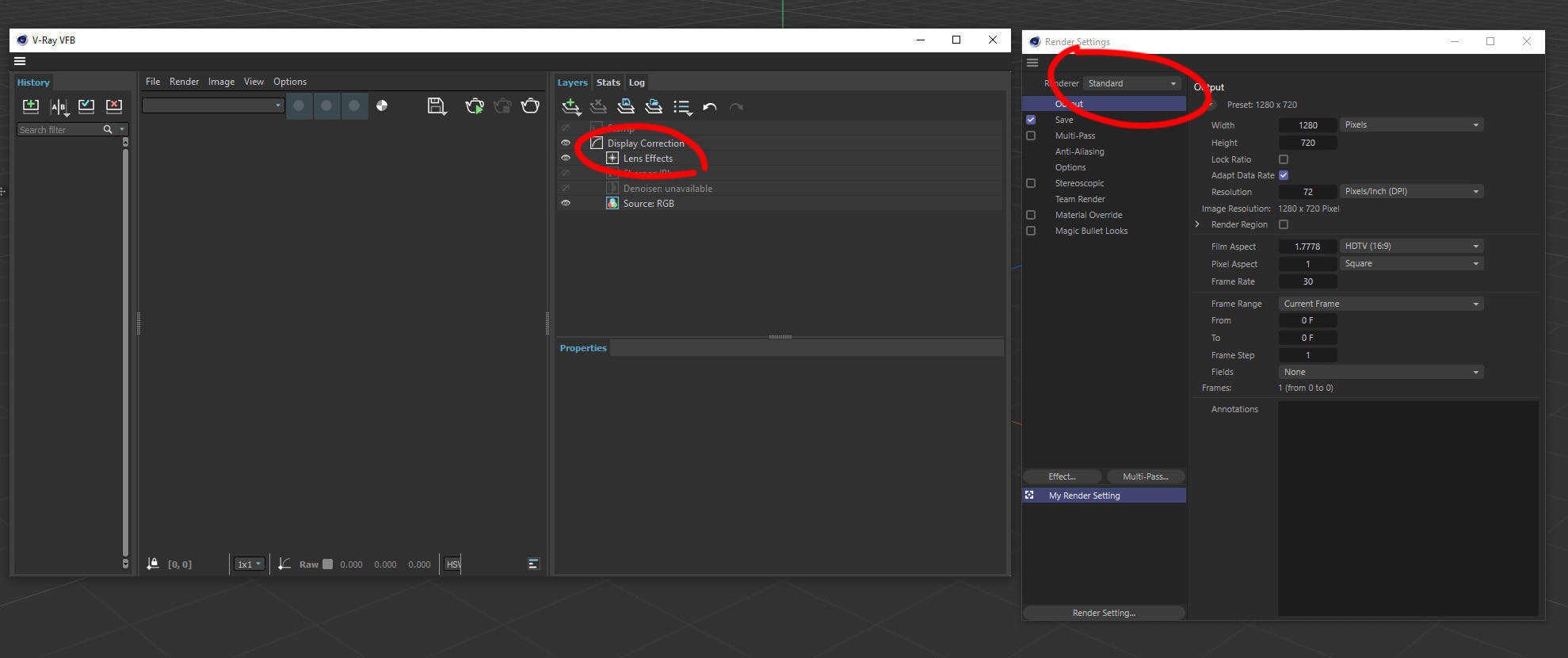Viewport: 1568px width, 658px height.
Task: Click the Save image floppy icon
Action: tap(437, 105)
